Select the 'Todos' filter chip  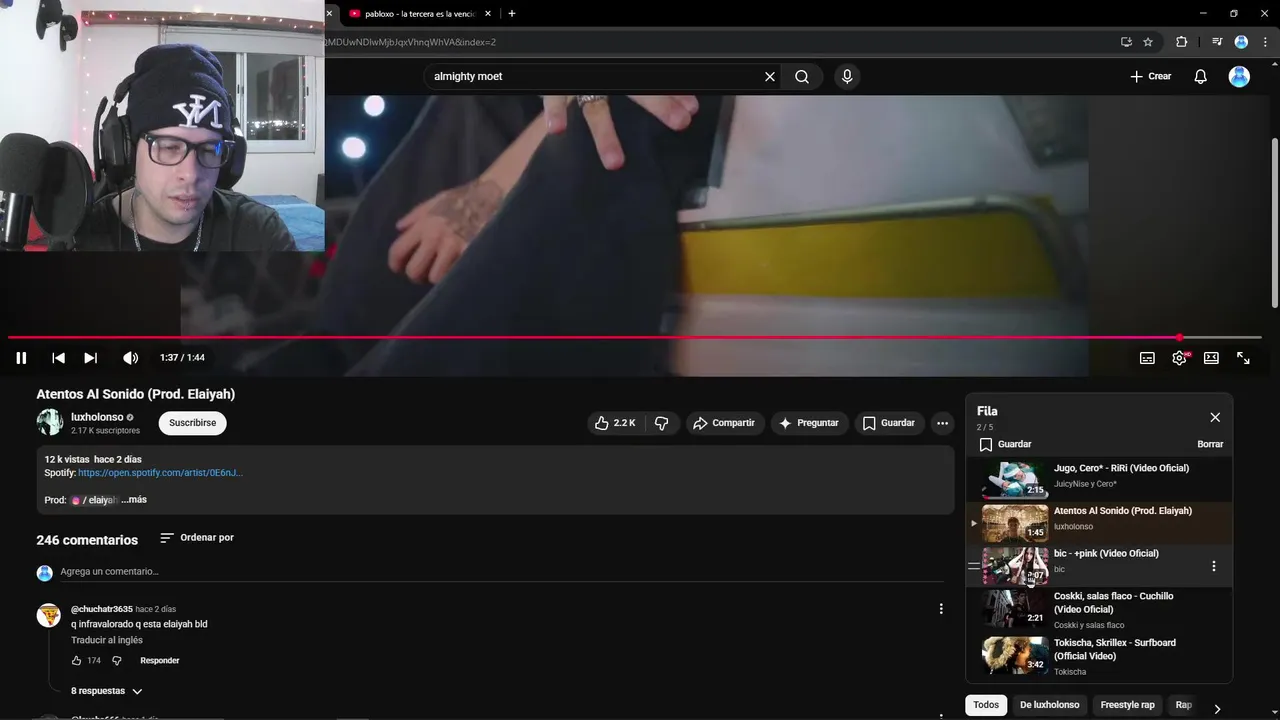[986, 705]
